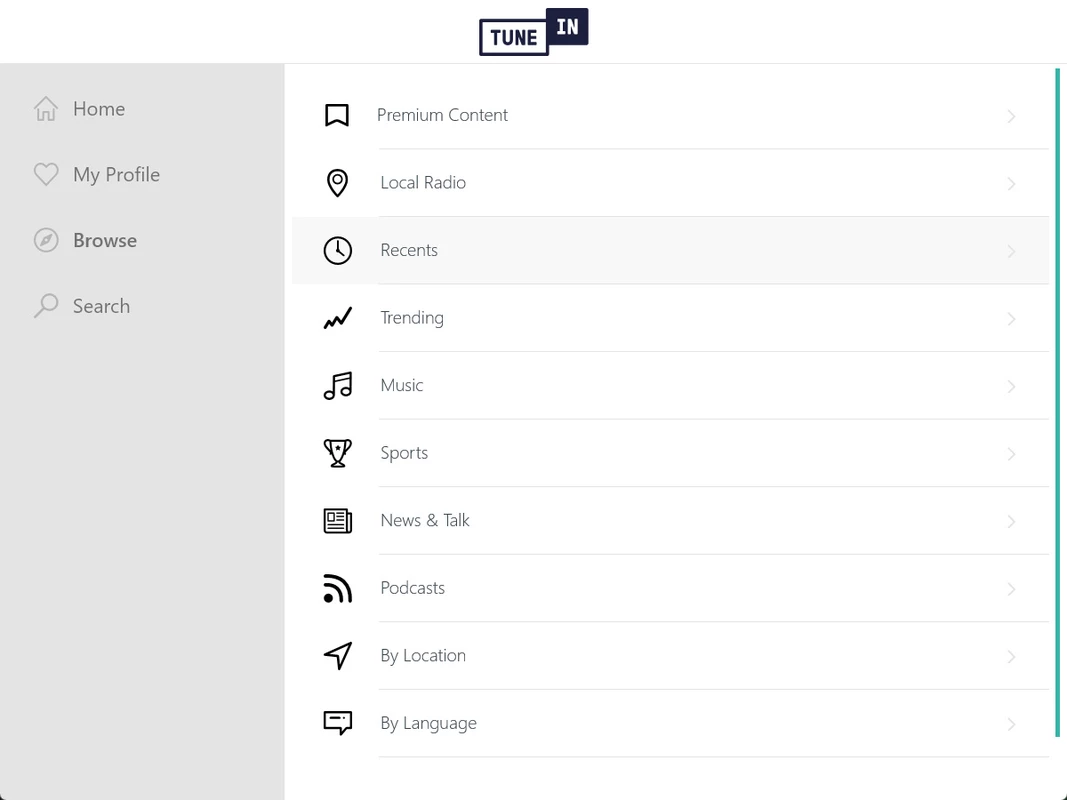Expand By Location chevron
This screenshot has width=1067, height=800.
1011,656
